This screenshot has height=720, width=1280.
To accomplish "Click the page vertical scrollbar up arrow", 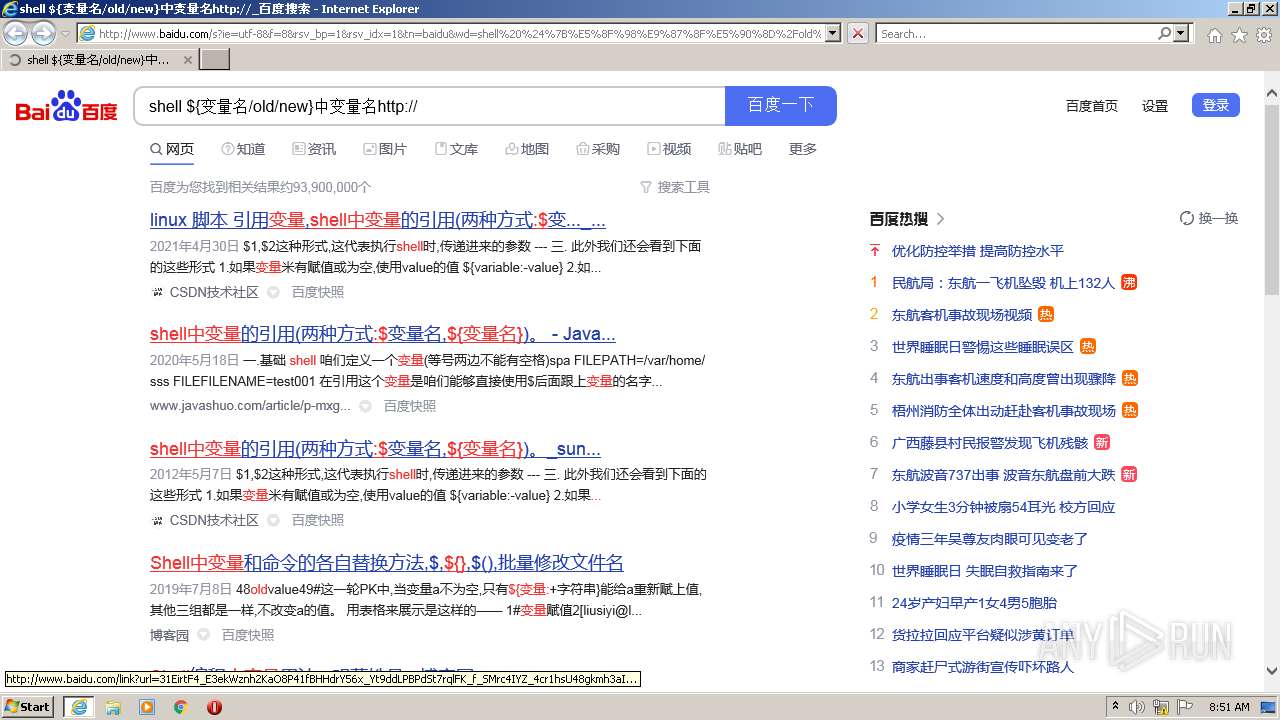I will tap(1272, 94).
